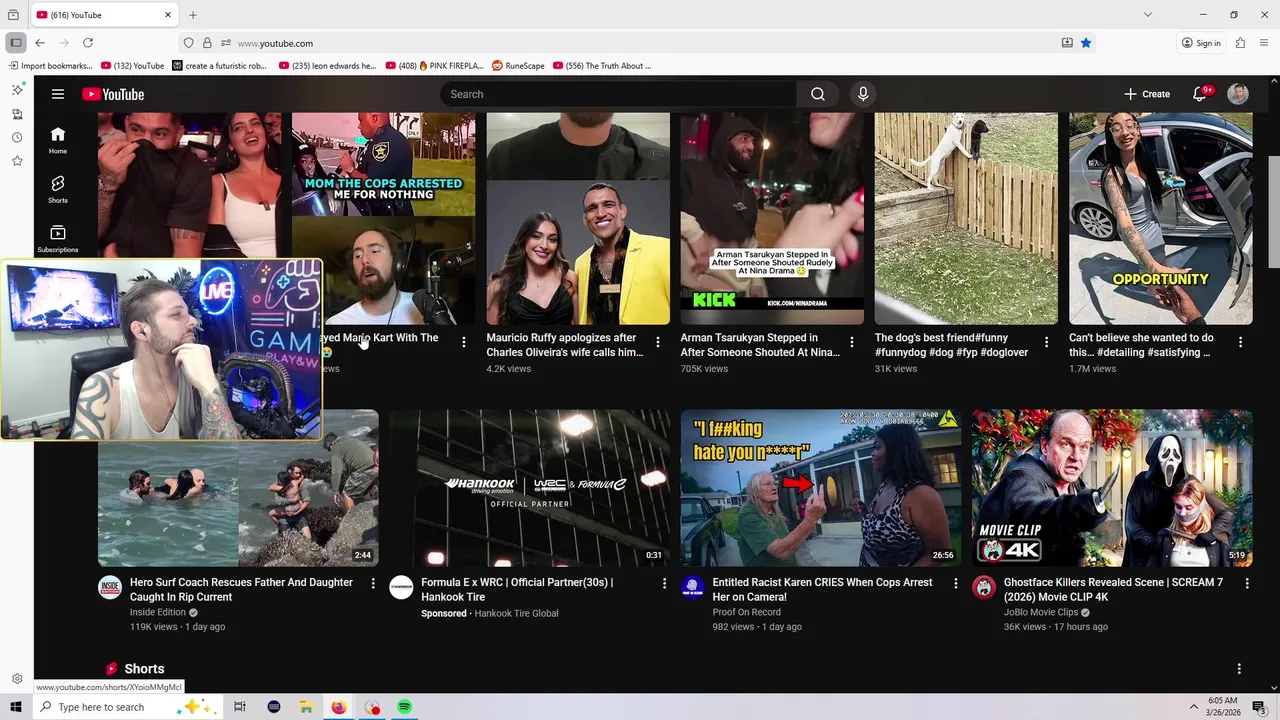
Task: Click the Create button
Action: 1147,94
